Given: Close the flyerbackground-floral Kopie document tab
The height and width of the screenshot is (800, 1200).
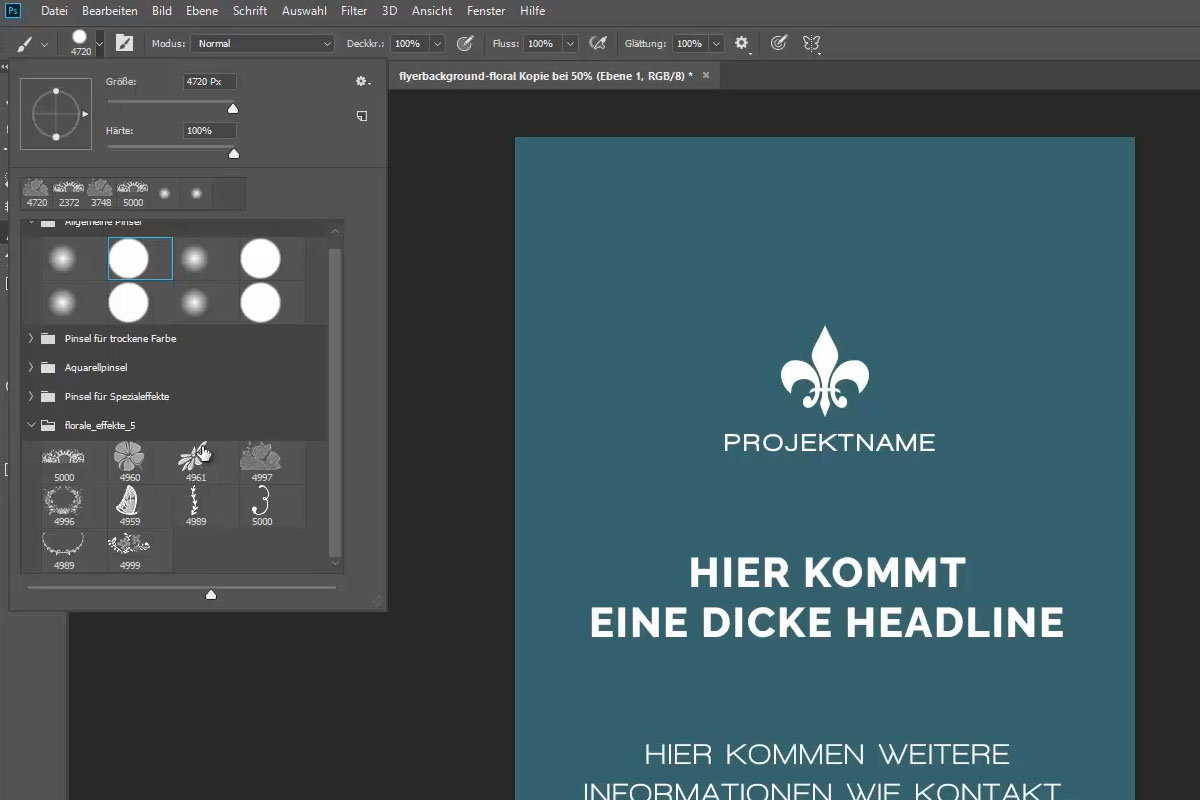Looking at the screenshot, I should click(706, 75).
